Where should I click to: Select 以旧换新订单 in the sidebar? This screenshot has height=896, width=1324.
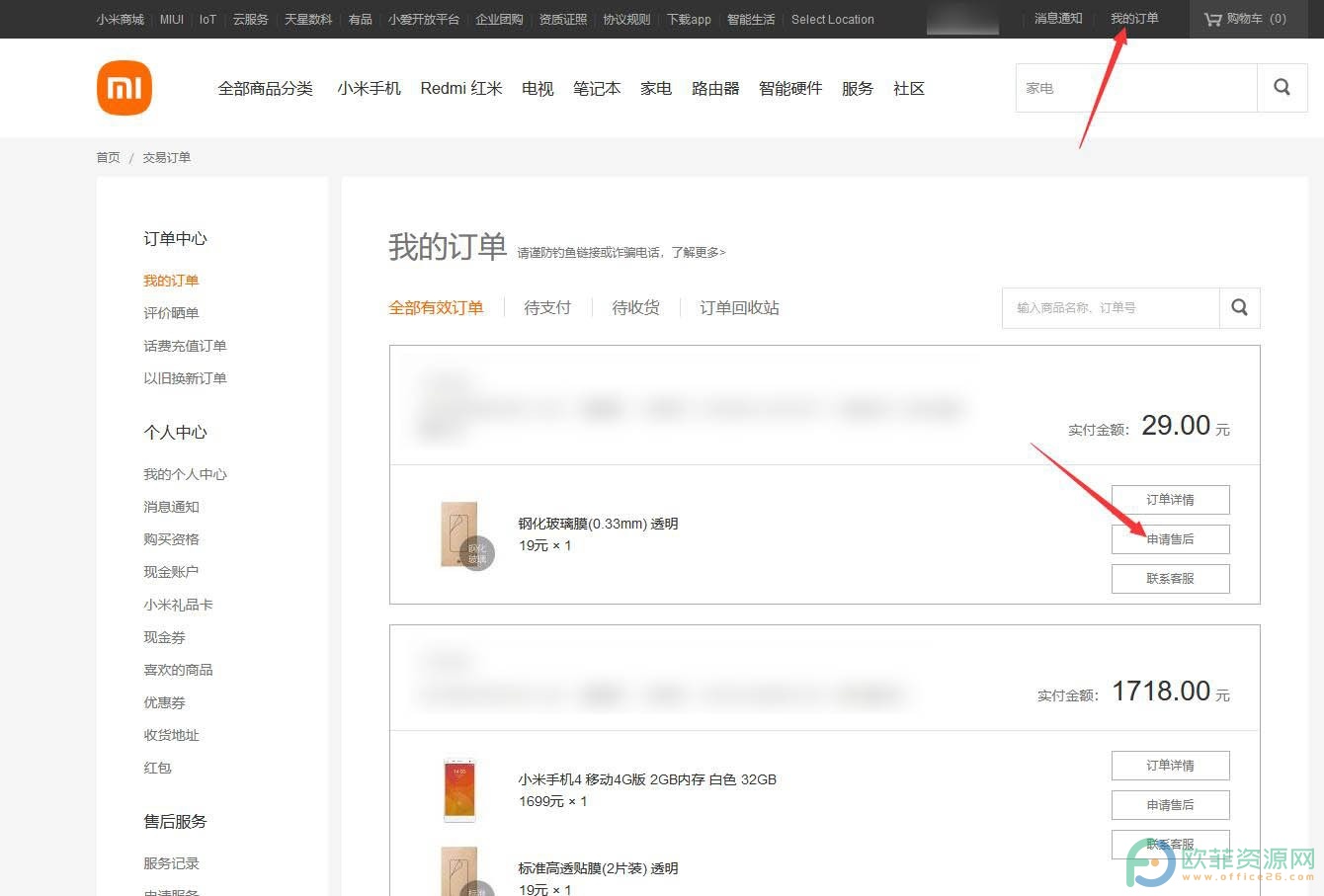pyautogui.click(x=185, y=378)
